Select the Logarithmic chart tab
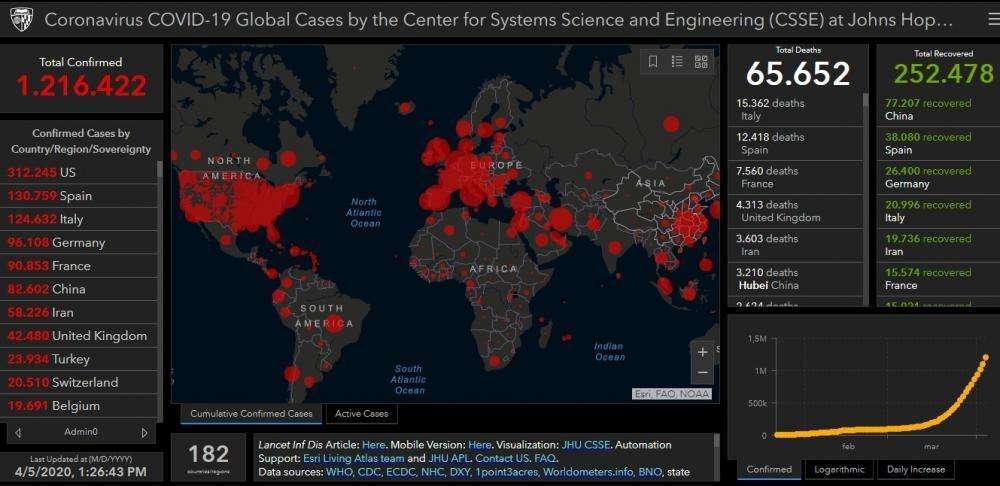Screen dimensions: 1000x486 tap(839, 469)
